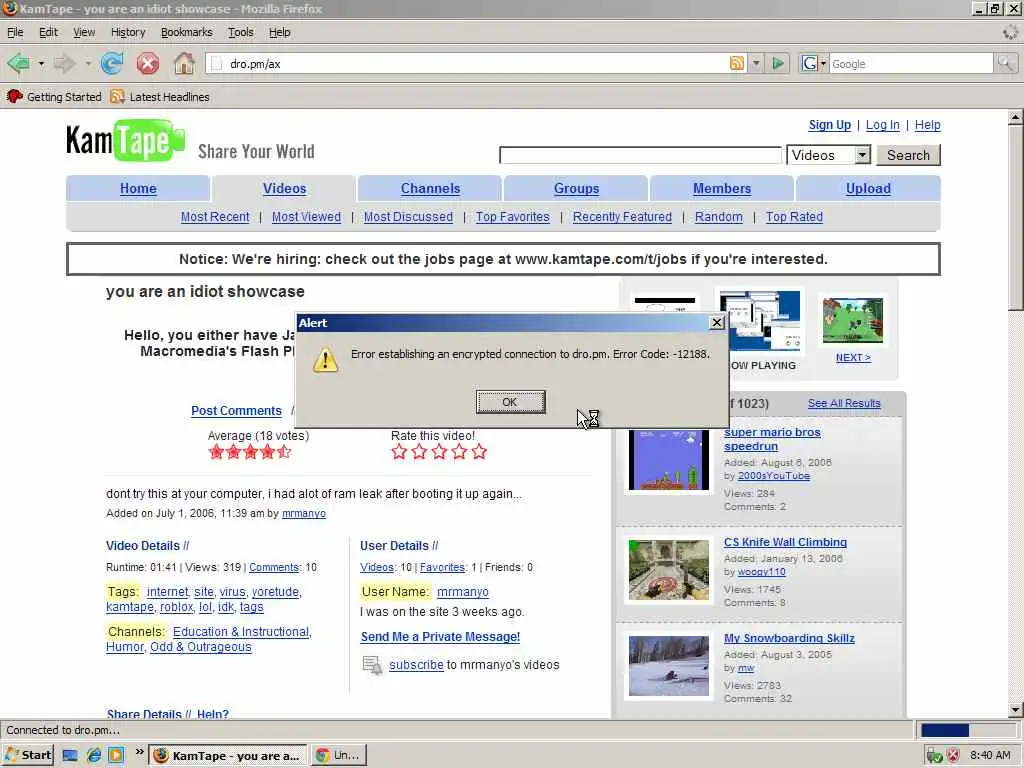The image size is (1024, 768).
Task: Switch to the Groups tab
Action: click(576, 188)
